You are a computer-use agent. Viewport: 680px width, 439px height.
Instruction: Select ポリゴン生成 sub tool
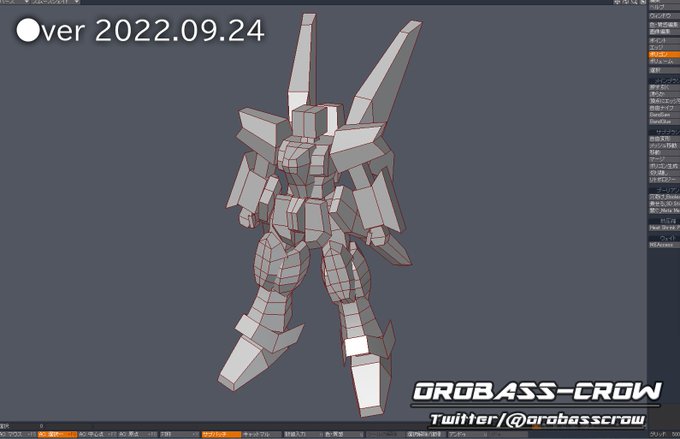point(664,166)
